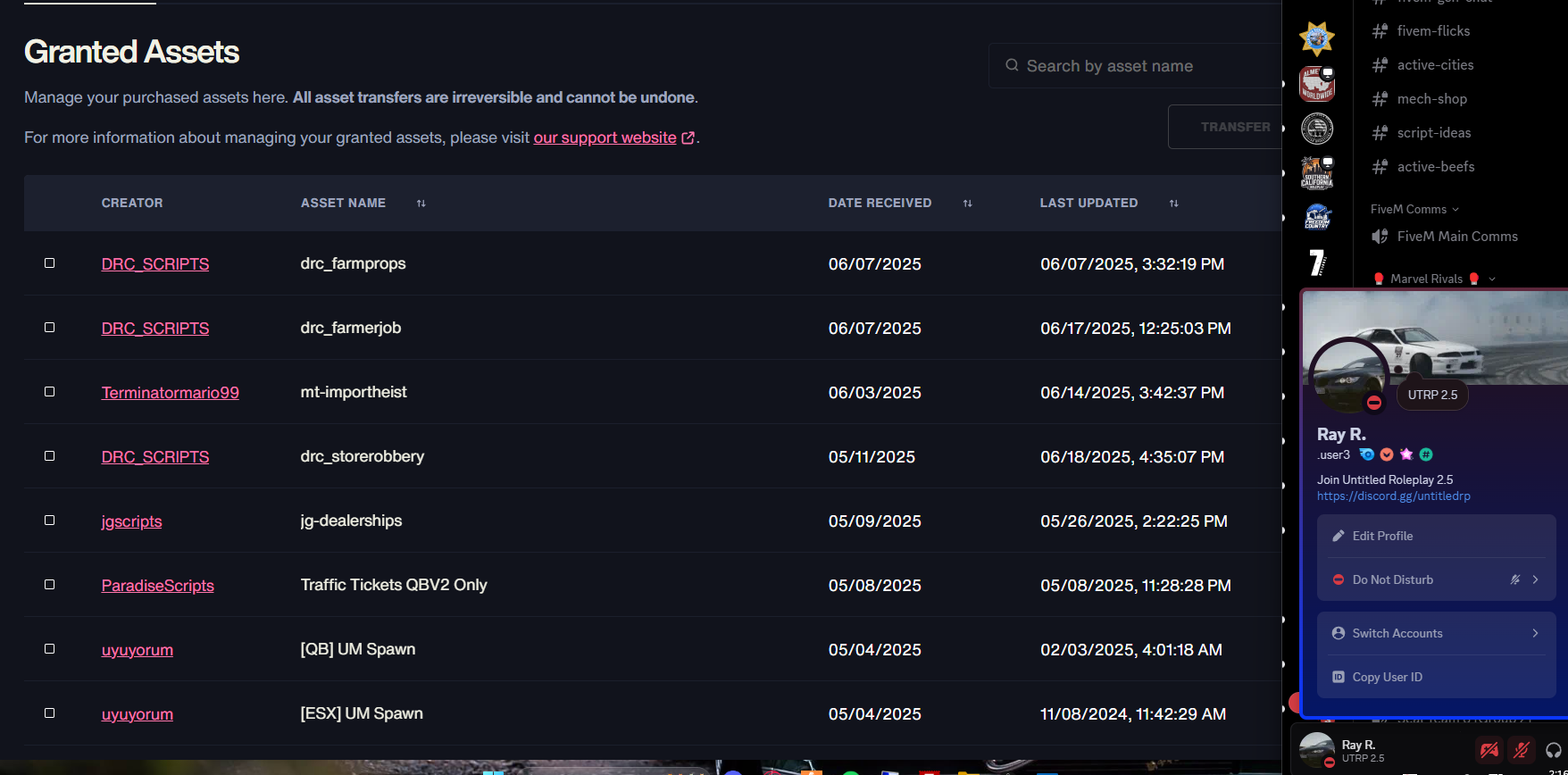Click the Traffic Tickets QBV2 Only asset name

pos(394,585)
